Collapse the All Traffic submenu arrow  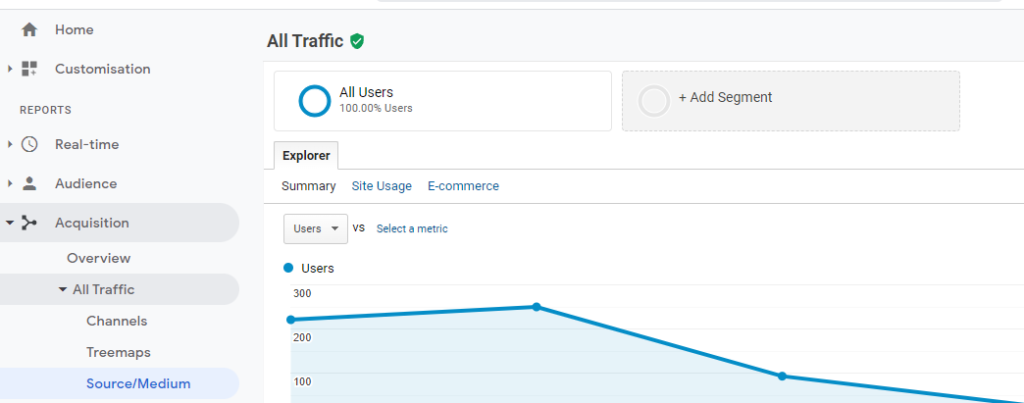(62, 289)
